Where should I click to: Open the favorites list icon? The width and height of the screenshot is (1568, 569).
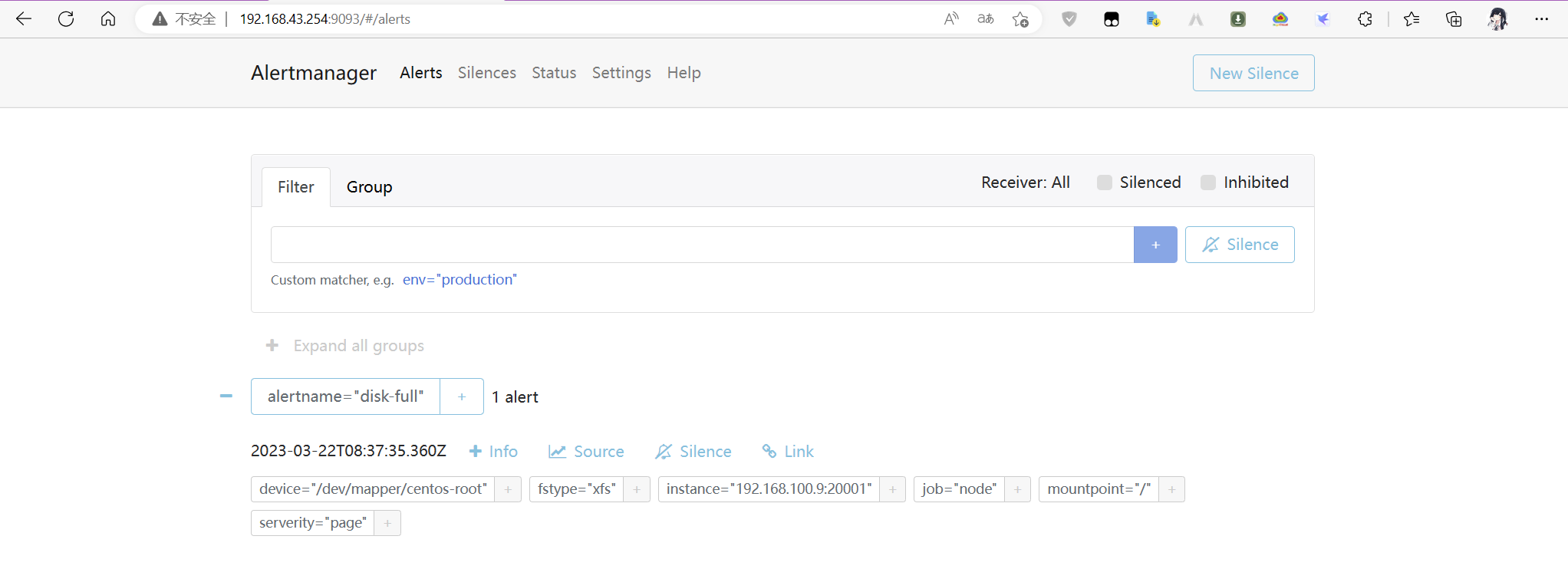pyautogui.click(x=1412, y=19)
